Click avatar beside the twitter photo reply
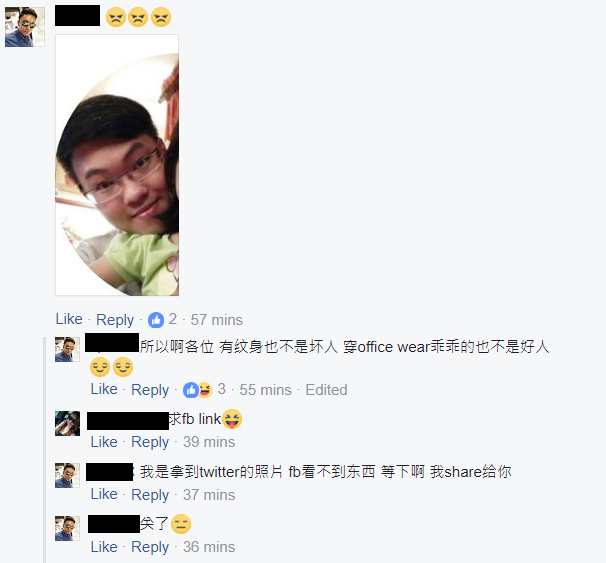 point(67,475)
